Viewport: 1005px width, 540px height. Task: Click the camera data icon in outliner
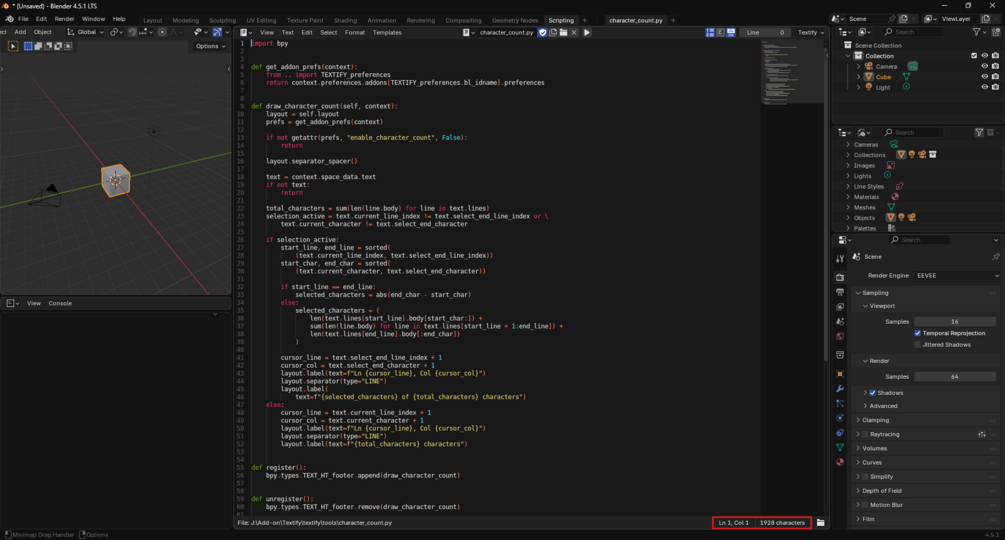912,66
